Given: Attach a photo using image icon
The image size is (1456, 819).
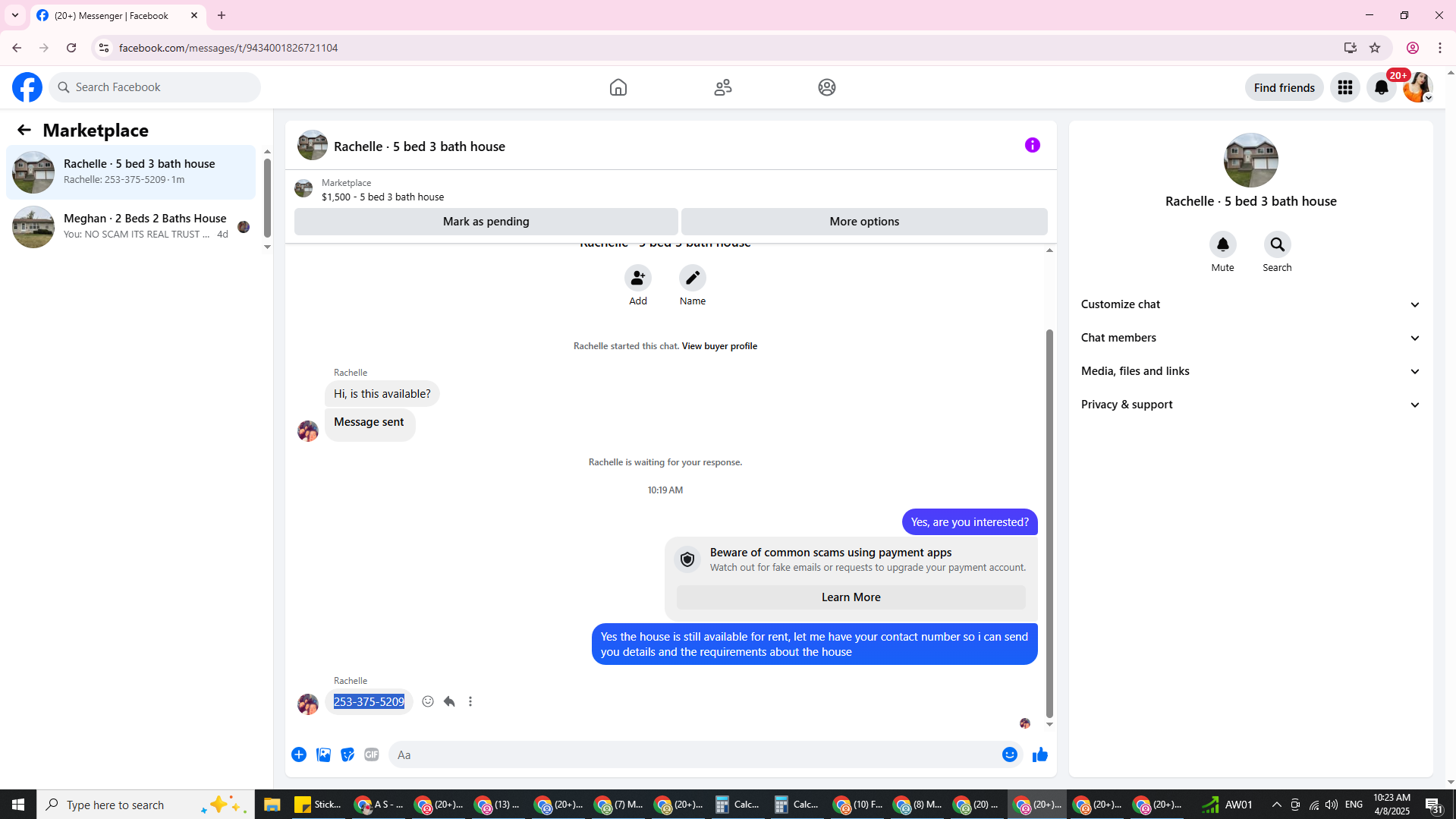Looking at the screenshot, I should click(x=323, y=754).
